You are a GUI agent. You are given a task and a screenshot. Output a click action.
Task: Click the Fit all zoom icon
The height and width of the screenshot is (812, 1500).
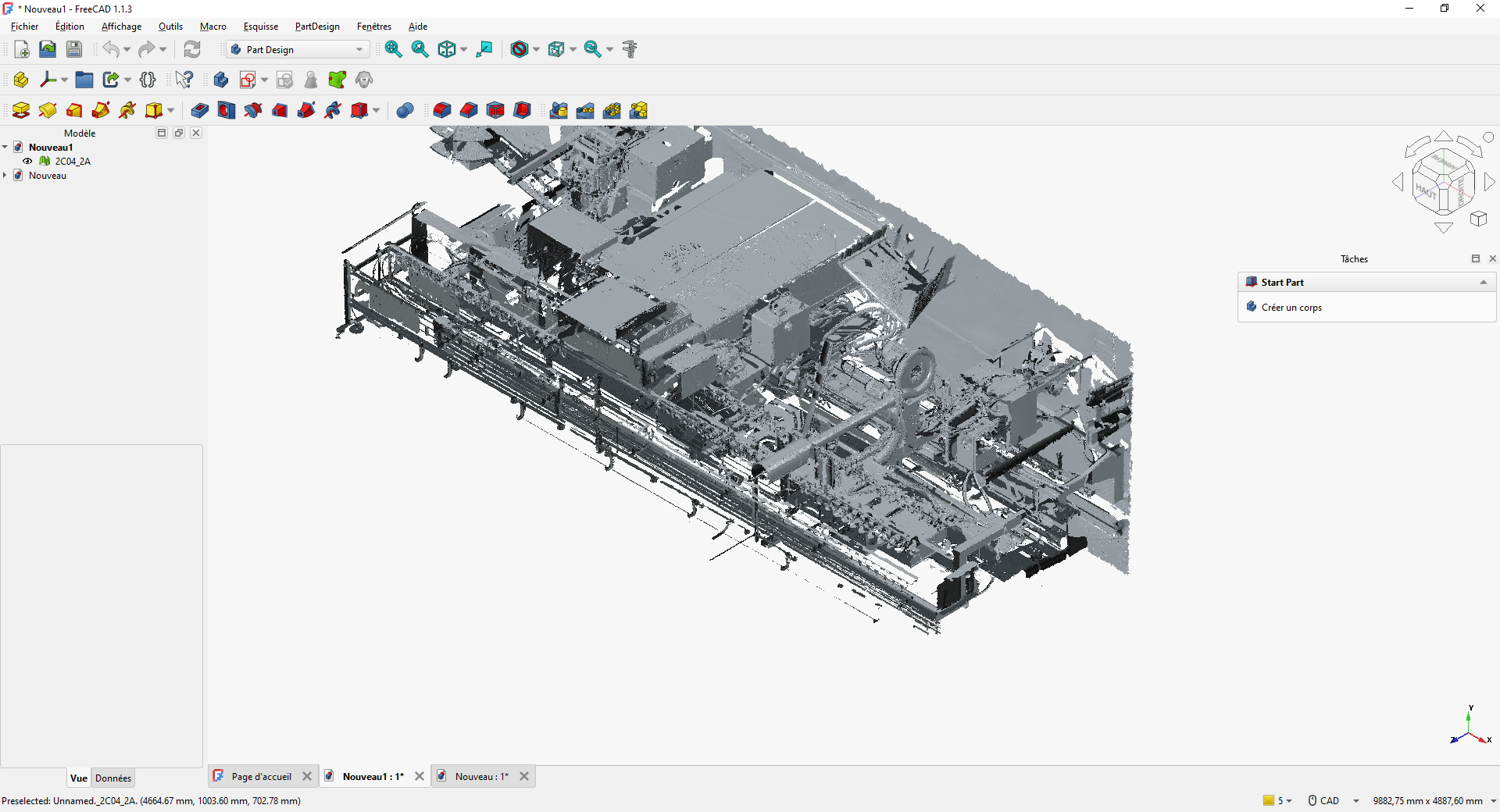(394, 49)
